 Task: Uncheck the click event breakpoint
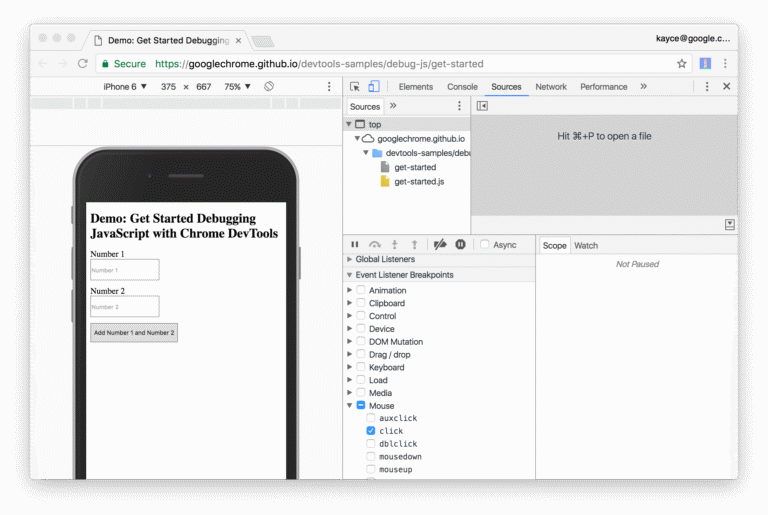(x=371, y=431)
